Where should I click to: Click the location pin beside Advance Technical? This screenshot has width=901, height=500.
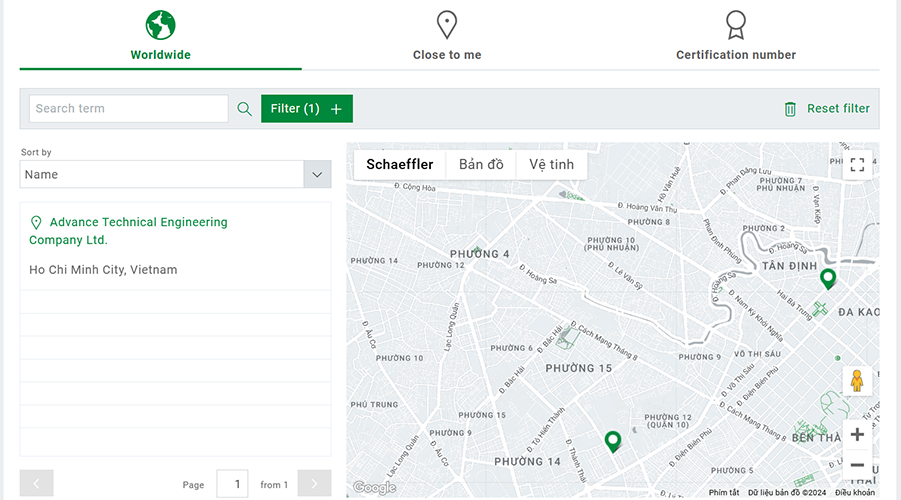pyautogui.click(x=36, y=222)
